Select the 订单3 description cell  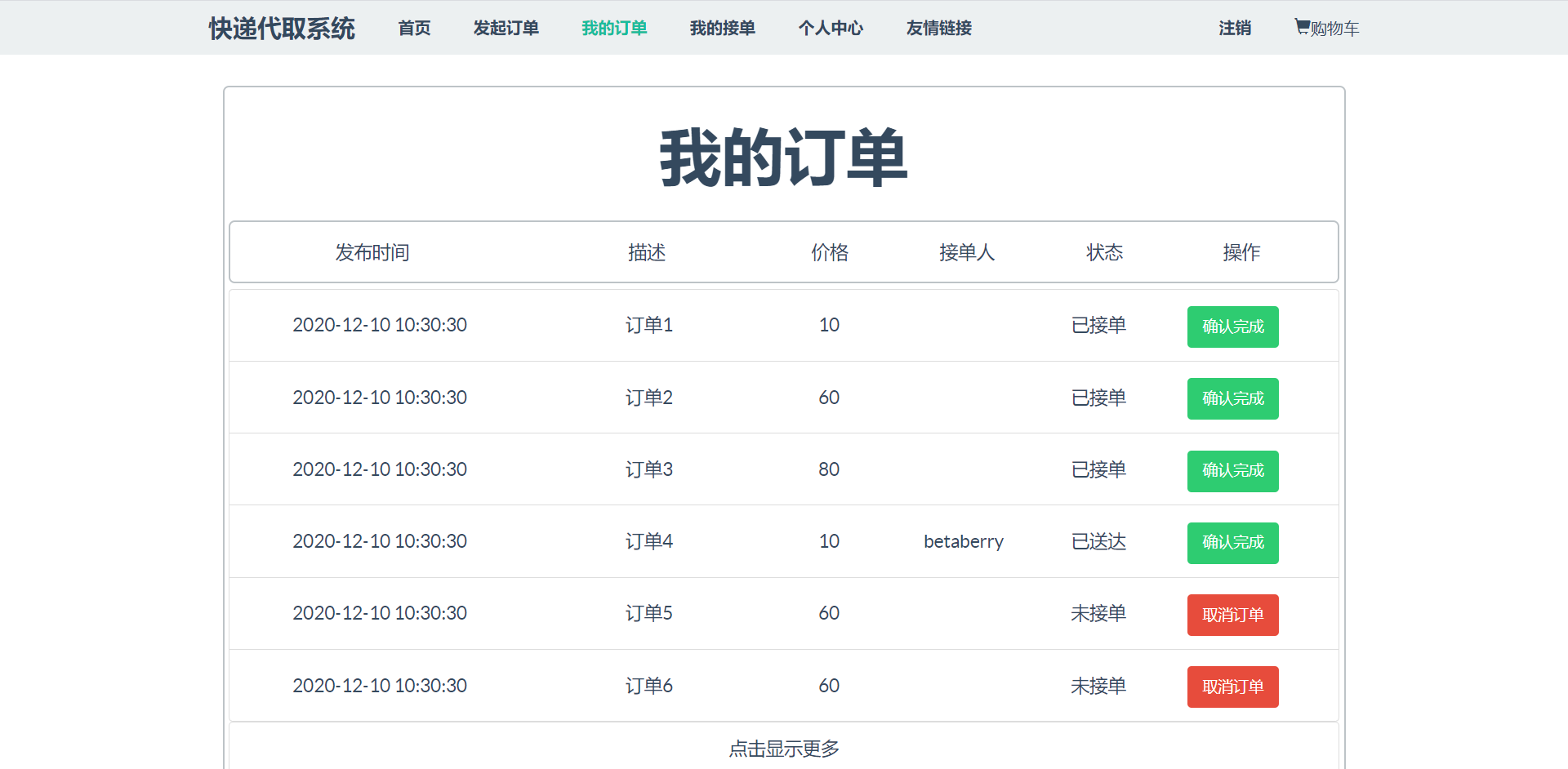649,469
